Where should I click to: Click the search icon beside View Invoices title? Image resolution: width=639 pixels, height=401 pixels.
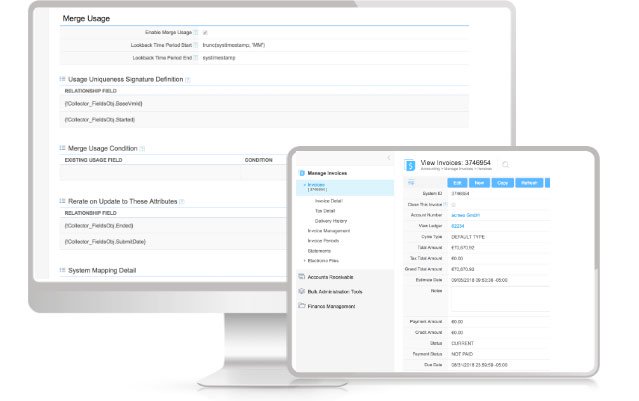505,164
